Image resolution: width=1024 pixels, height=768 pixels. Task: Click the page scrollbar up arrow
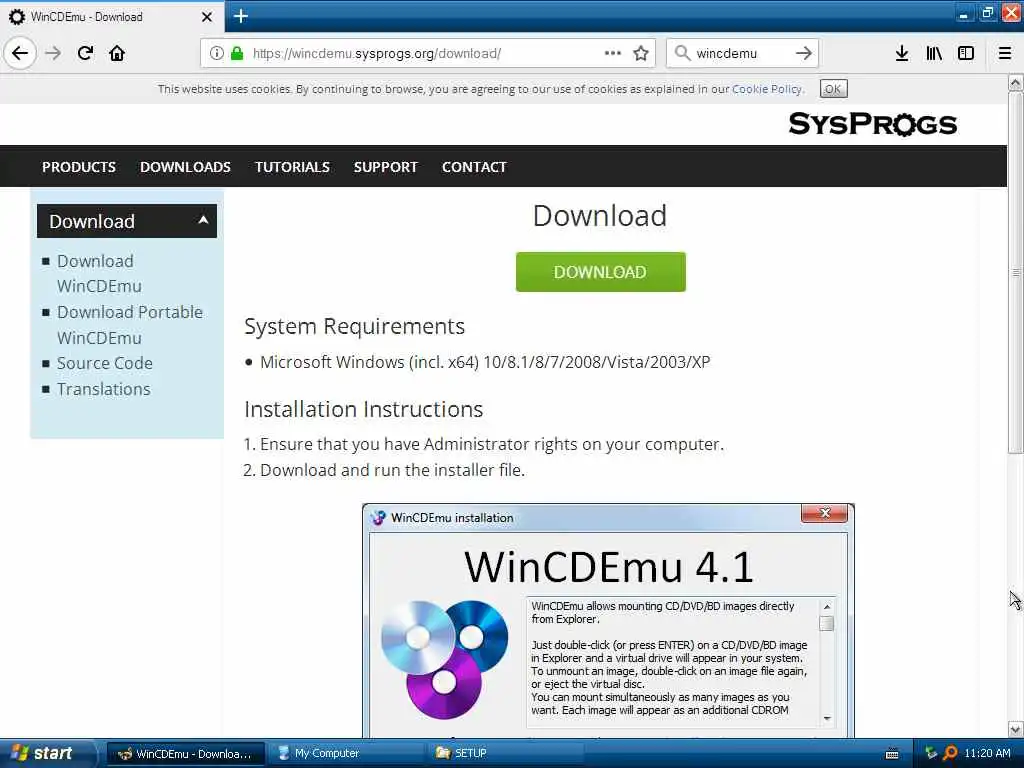coord(1015,83)
